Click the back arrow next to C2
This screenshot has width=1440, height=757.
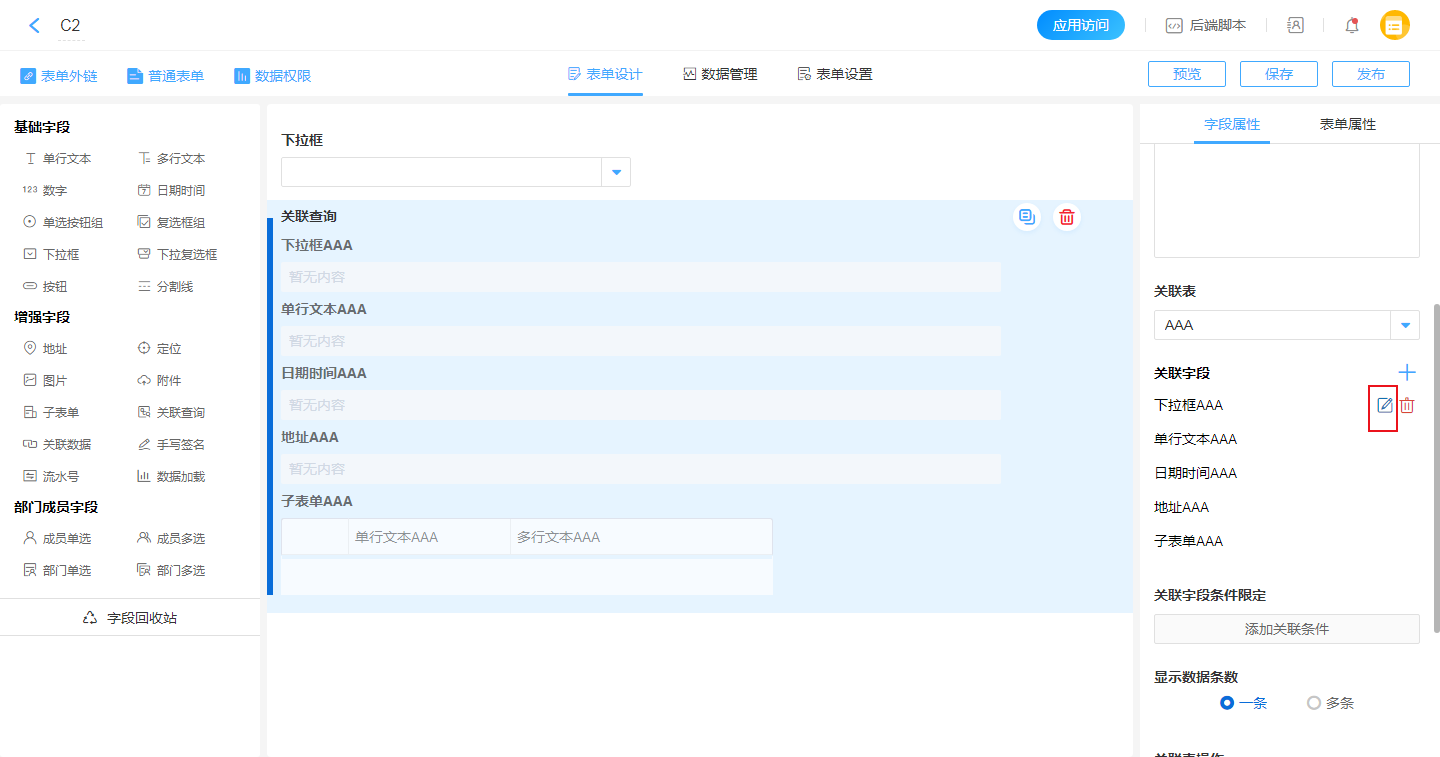(x=35, y=26)
